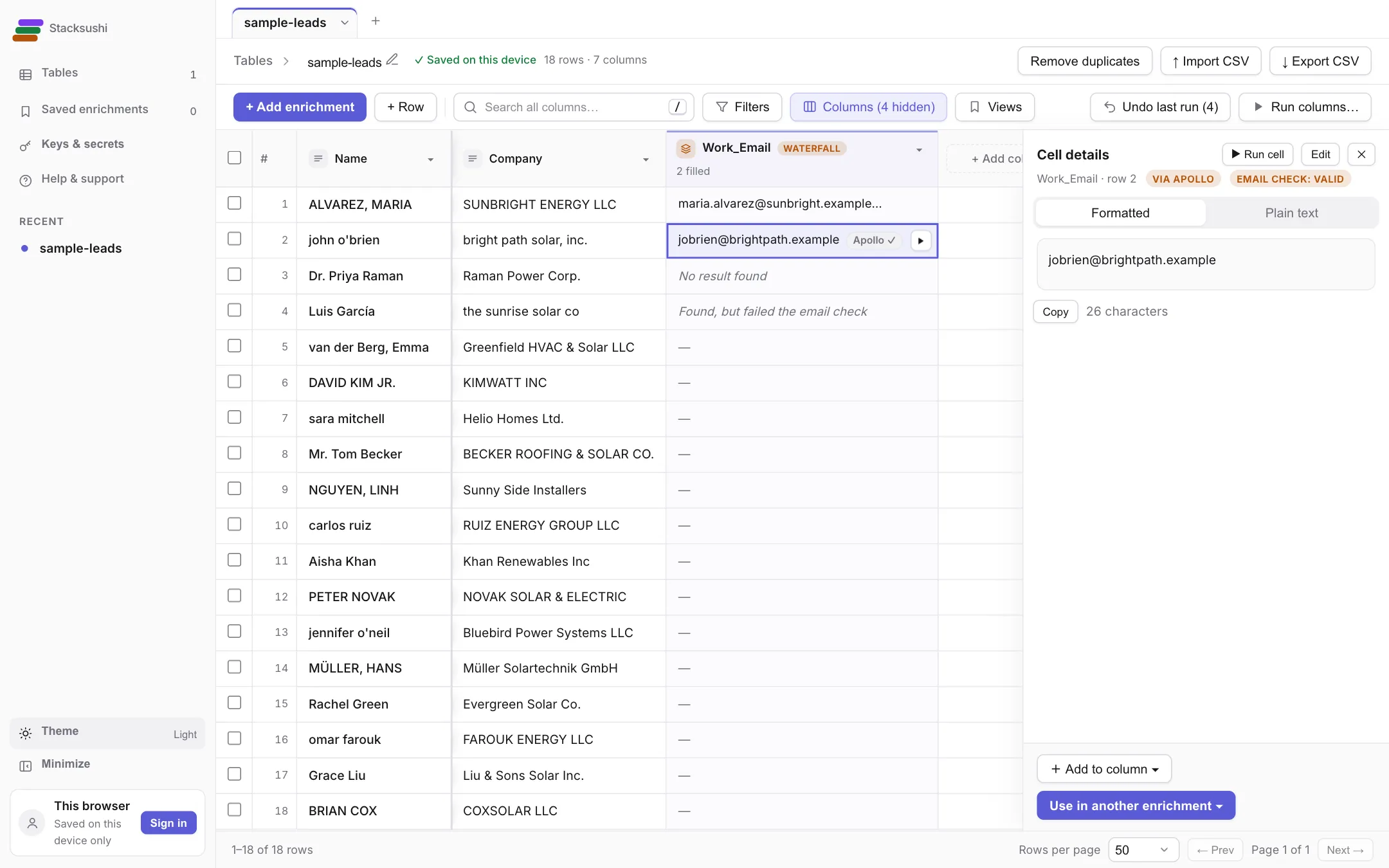Screen dimensions: 1389x868
Task: Open Help & support
Action: [x=107, y=179]
